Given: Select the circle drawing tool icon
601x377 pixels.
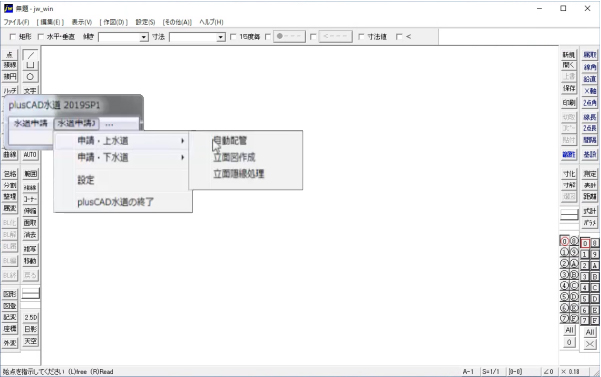Looking at the screenshot, I should [x=30, y=77].
